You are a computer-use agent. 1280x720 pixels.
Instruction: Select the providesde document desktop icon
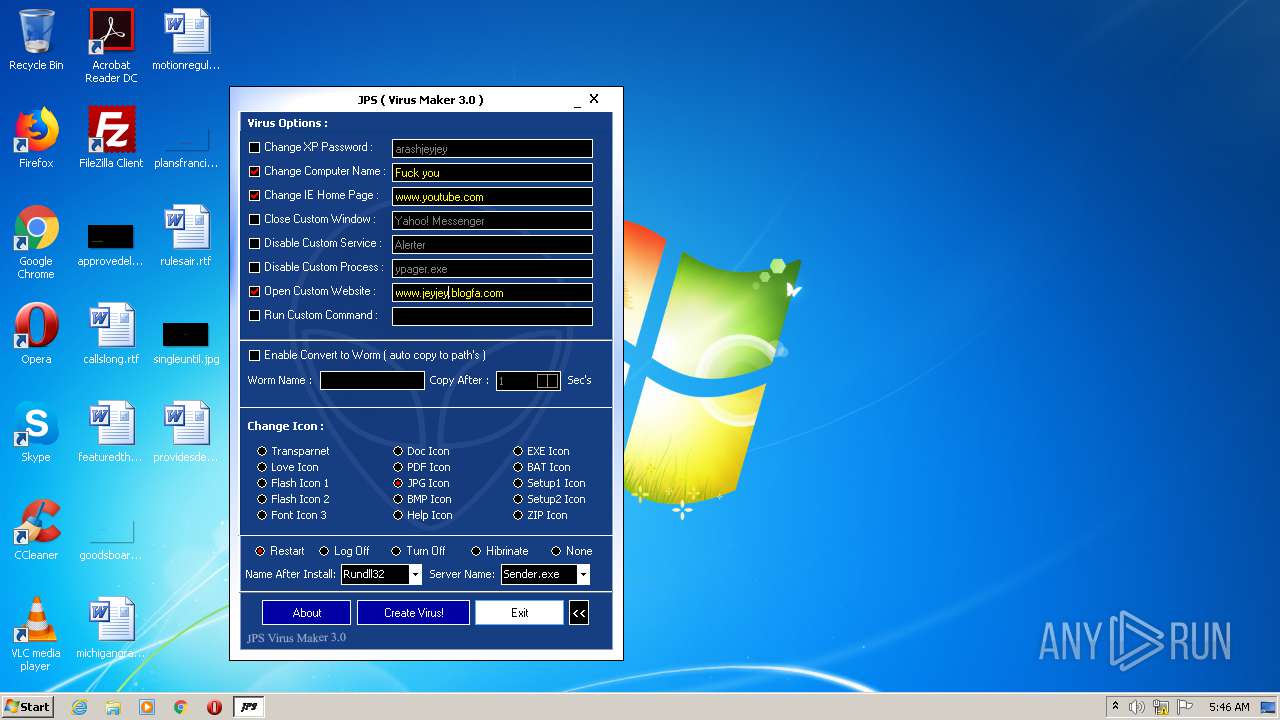(186, 432)
